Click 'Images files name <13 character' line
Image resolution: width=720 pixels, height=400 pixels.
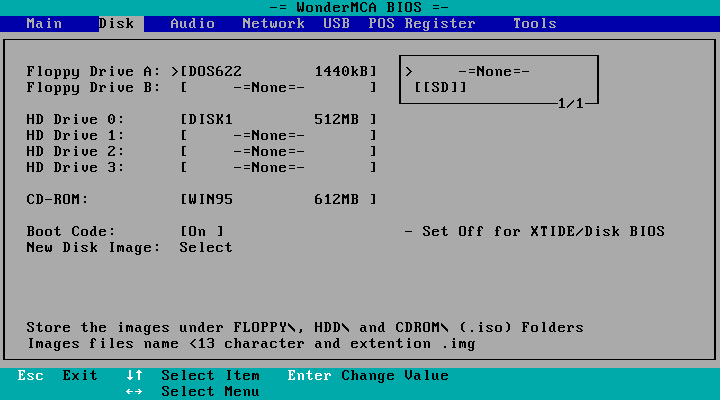point(251,344)
